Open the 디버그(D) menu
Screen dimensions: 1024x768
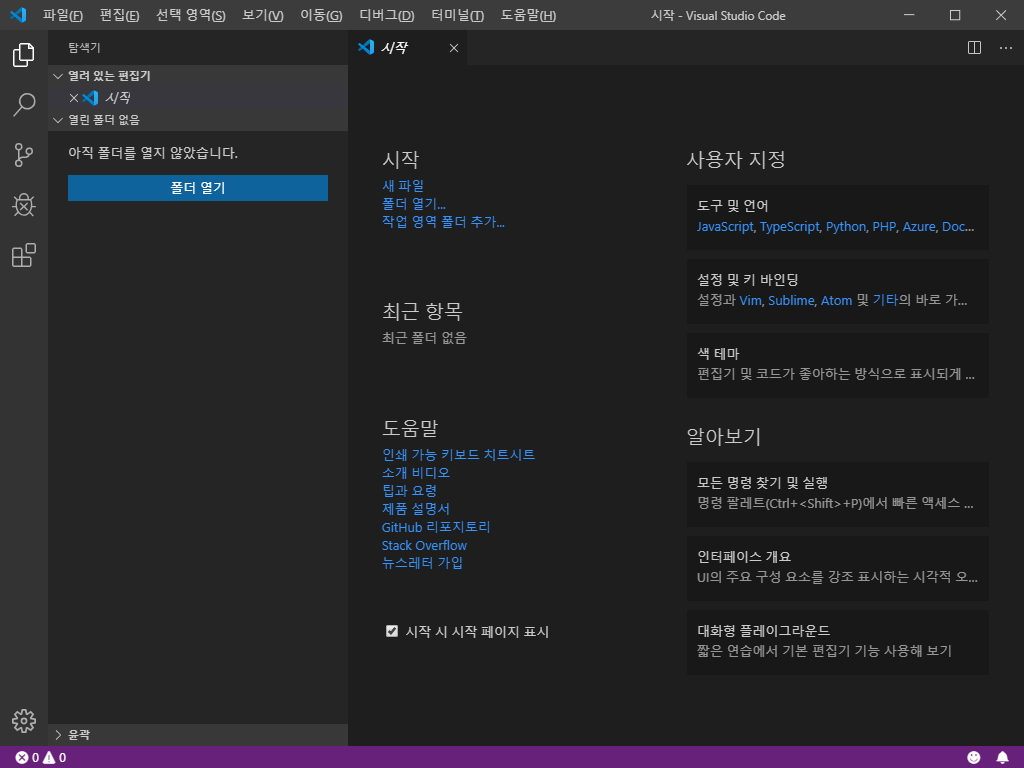(x=387, y=15)
